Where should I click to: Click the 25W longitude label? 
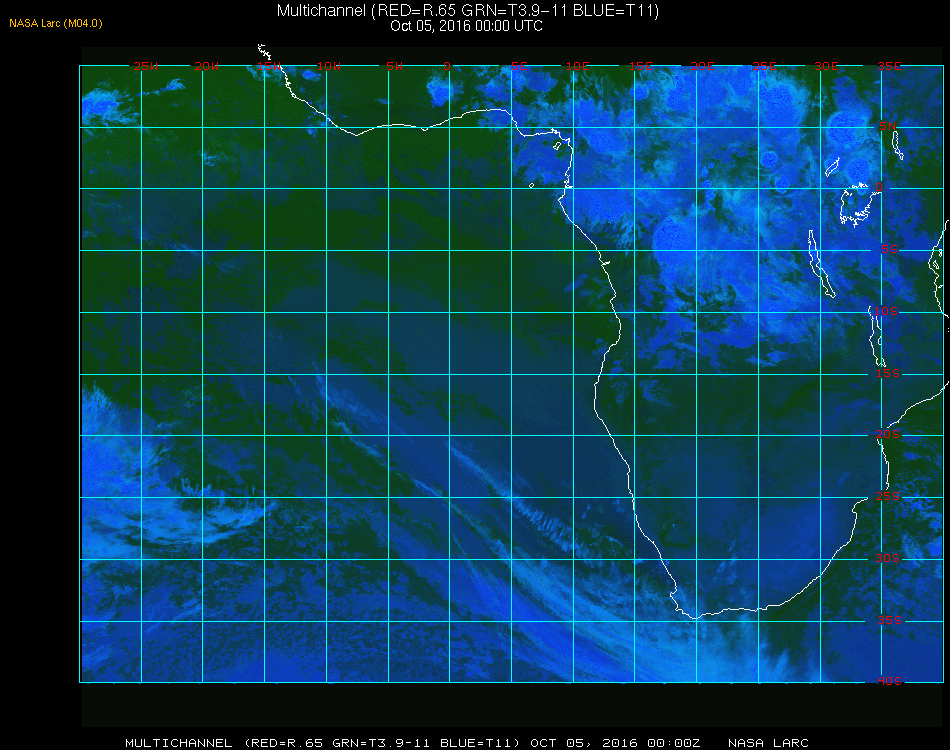(145, 66)
